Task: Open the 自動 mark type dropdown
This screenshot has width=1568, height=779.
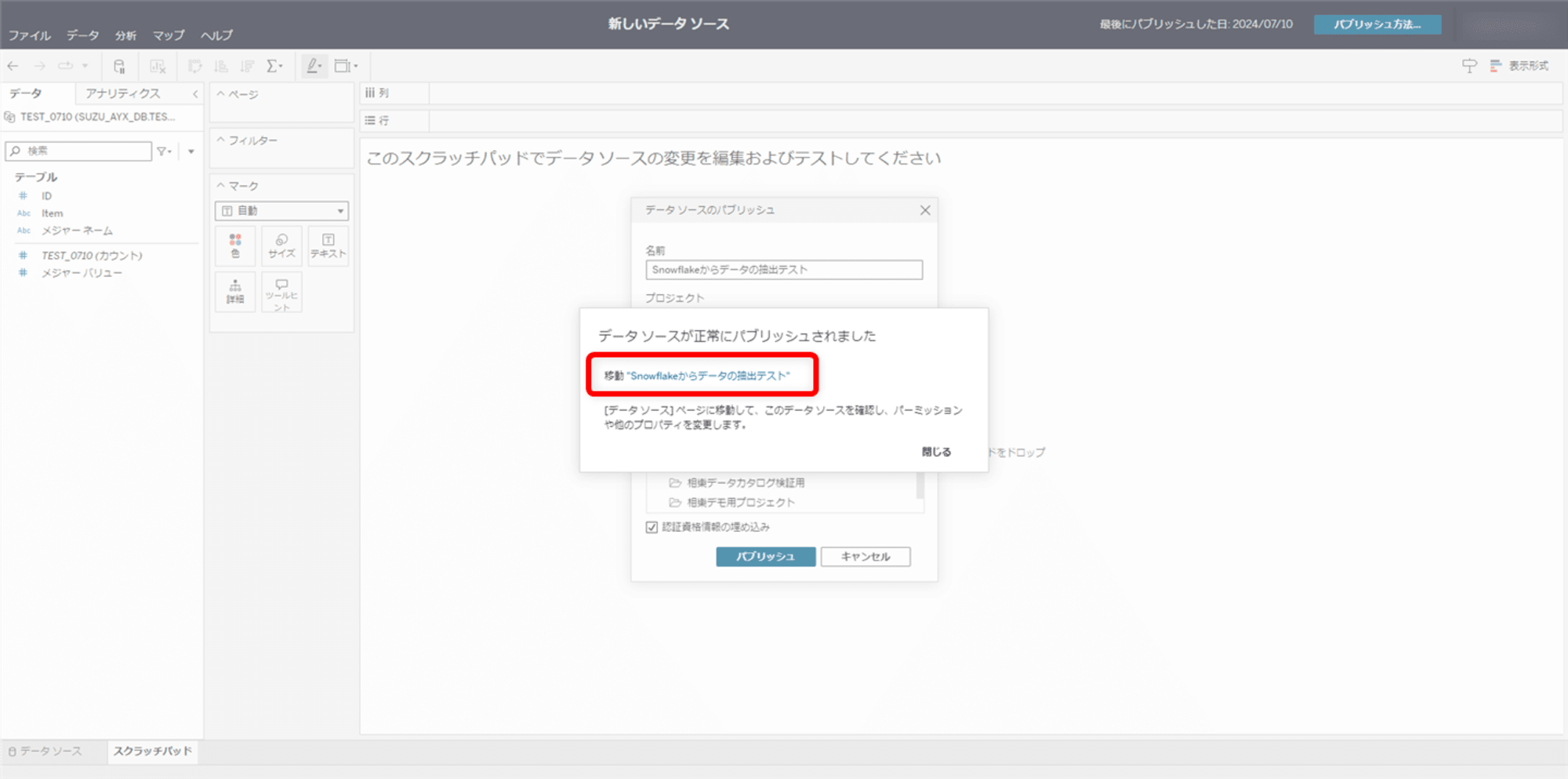Action: [281, 211]
